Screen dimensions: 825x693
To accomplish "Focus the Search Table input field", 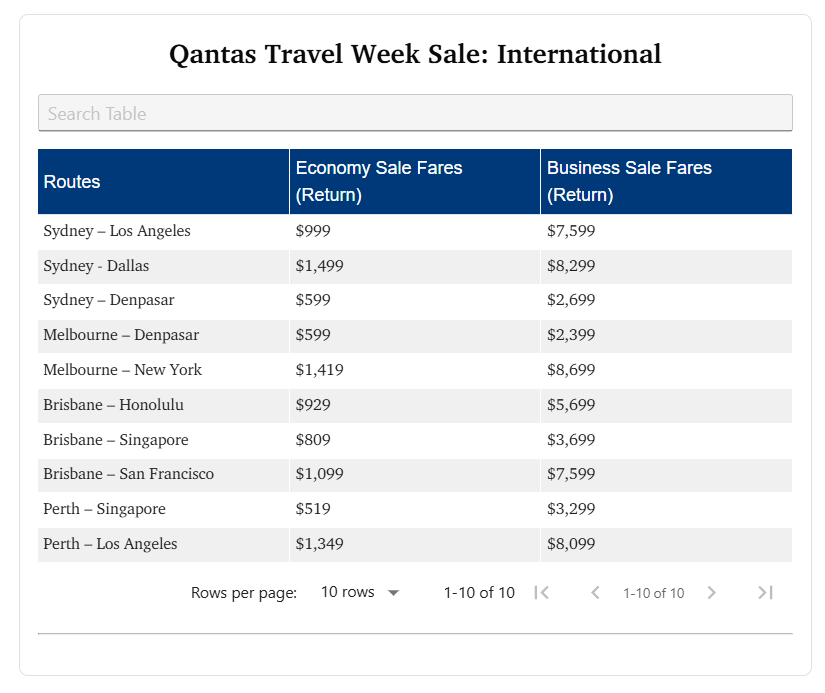I will [415, 113].
